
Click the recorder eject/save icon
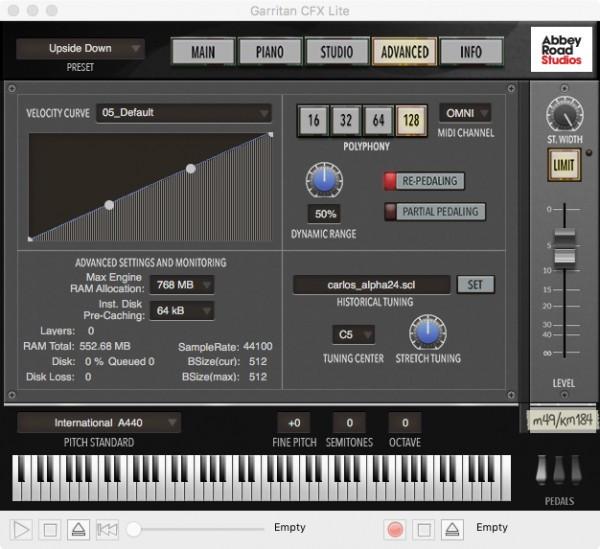452,530
